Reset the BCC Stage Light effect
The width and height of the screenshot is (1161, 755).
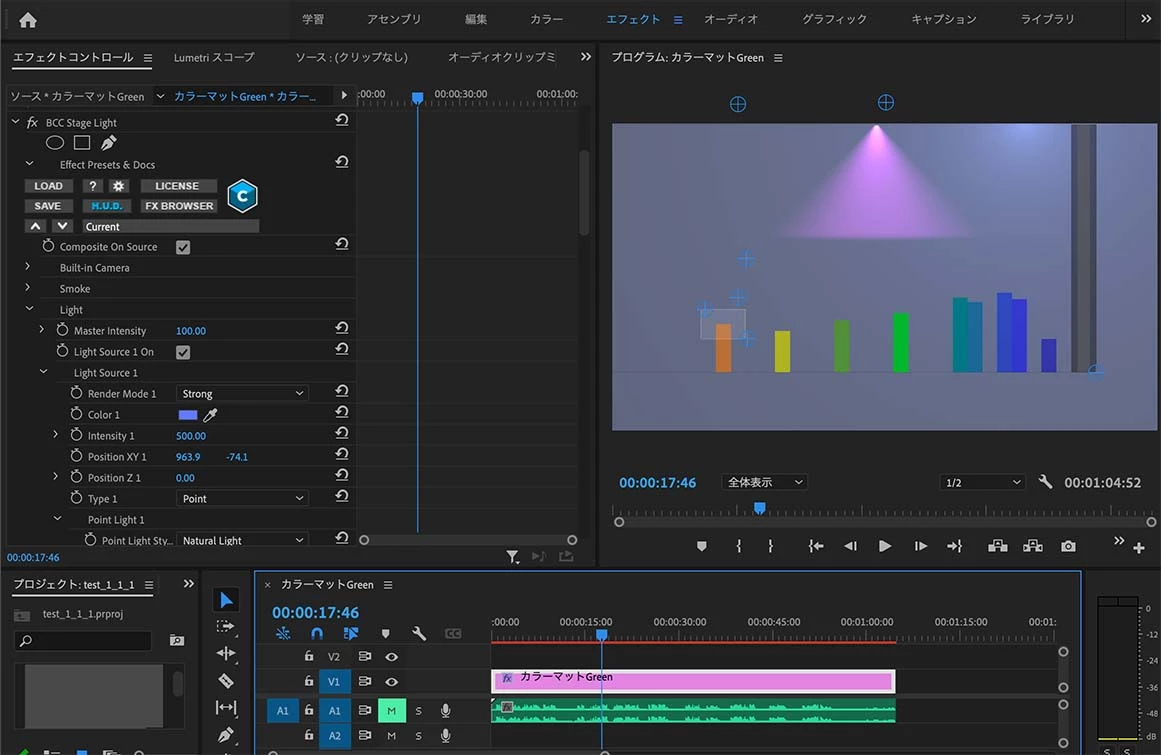(x=341, y=120)
